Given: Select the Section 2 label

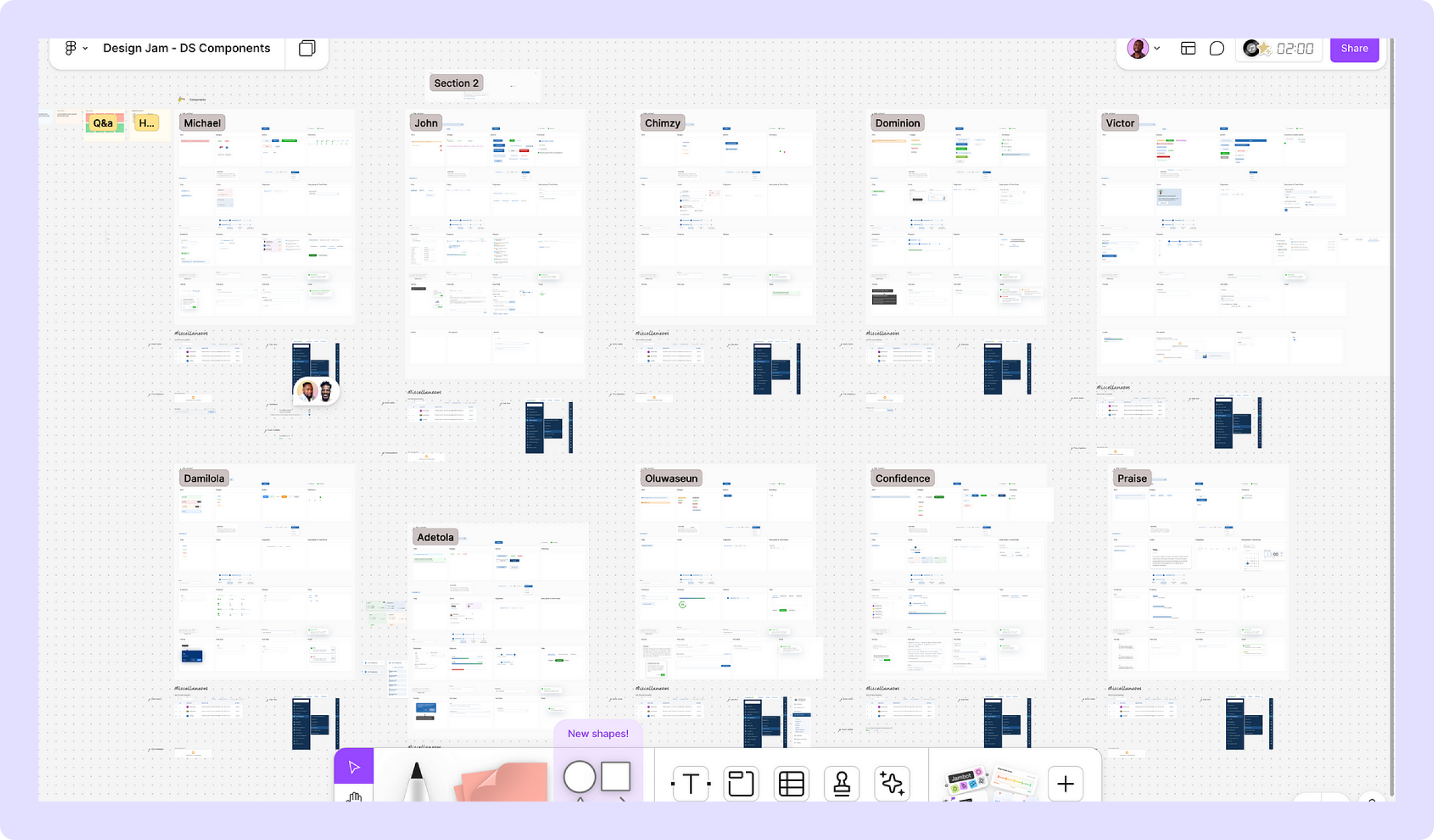Looking at the screenshot, I should click(457, 83).
